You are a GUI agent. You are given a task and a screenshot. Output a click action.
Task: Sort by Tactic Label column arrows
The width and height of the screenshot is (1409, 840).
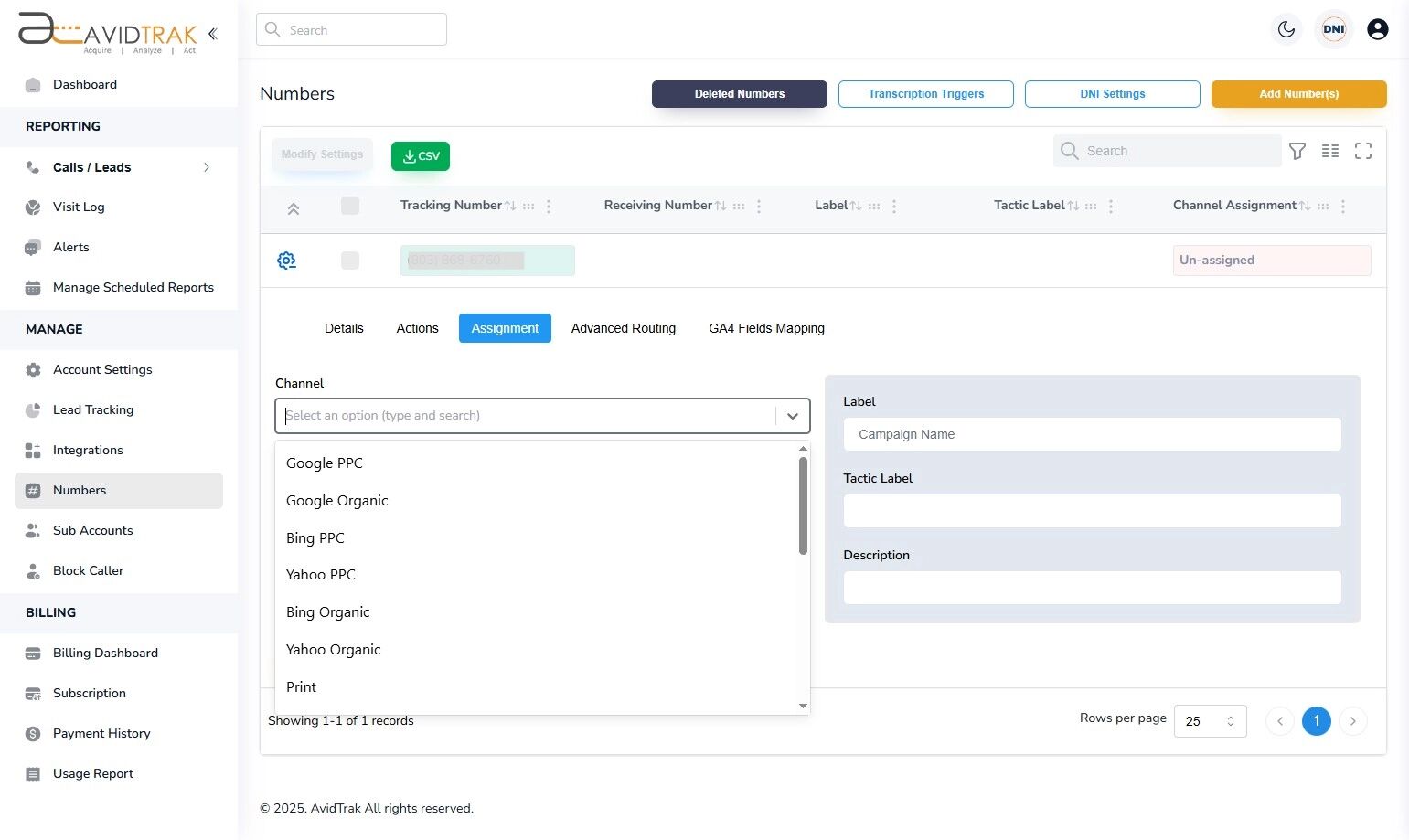[1073, 207]
